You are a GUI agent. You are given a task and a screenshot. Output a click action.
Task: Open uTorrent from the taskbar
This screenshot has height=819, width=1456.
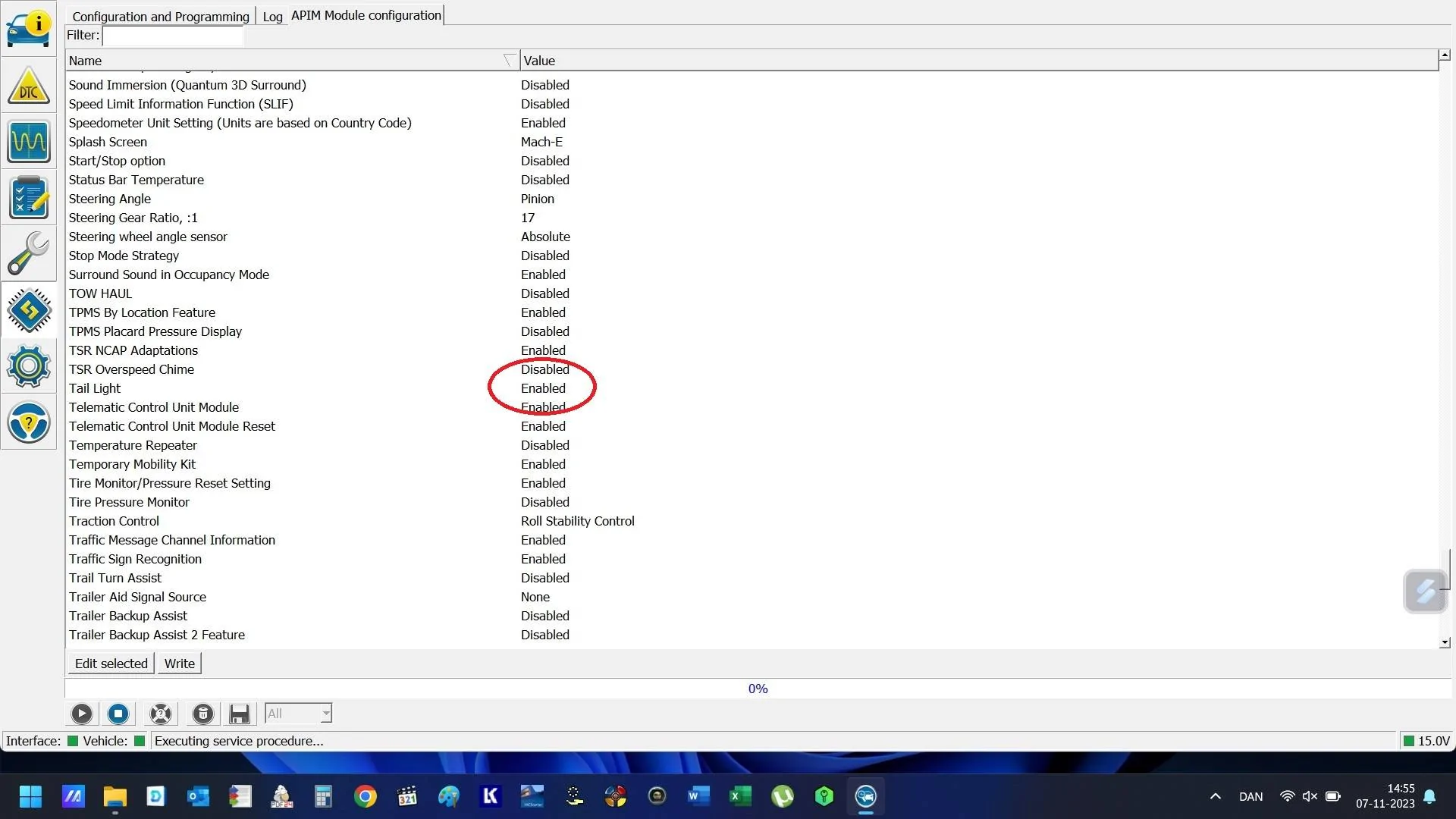(x=782, y=796)
